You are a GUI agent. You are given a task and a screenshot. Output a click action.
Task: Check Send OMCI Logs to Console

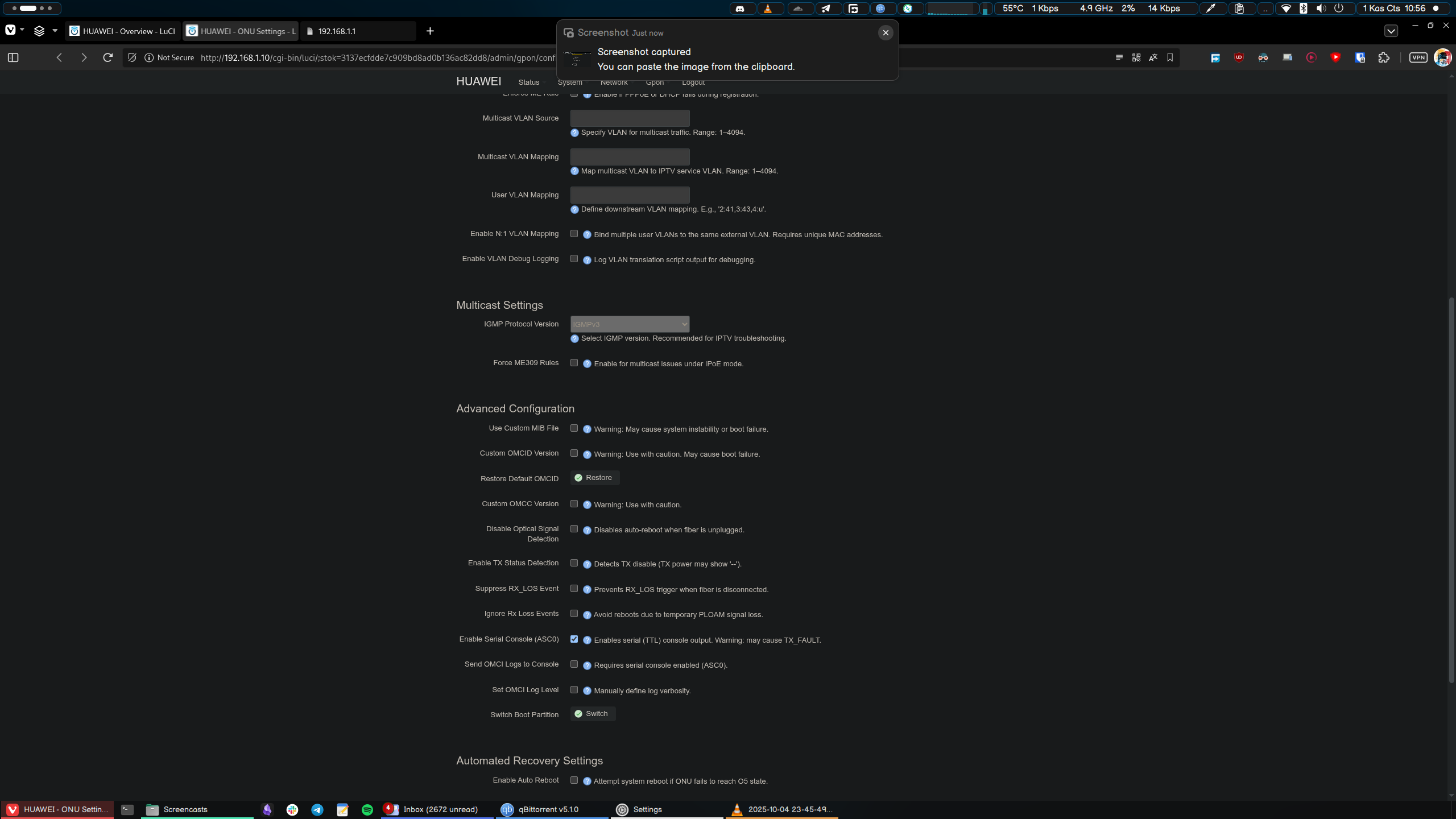pyautogui.click(x=574, y=664)
